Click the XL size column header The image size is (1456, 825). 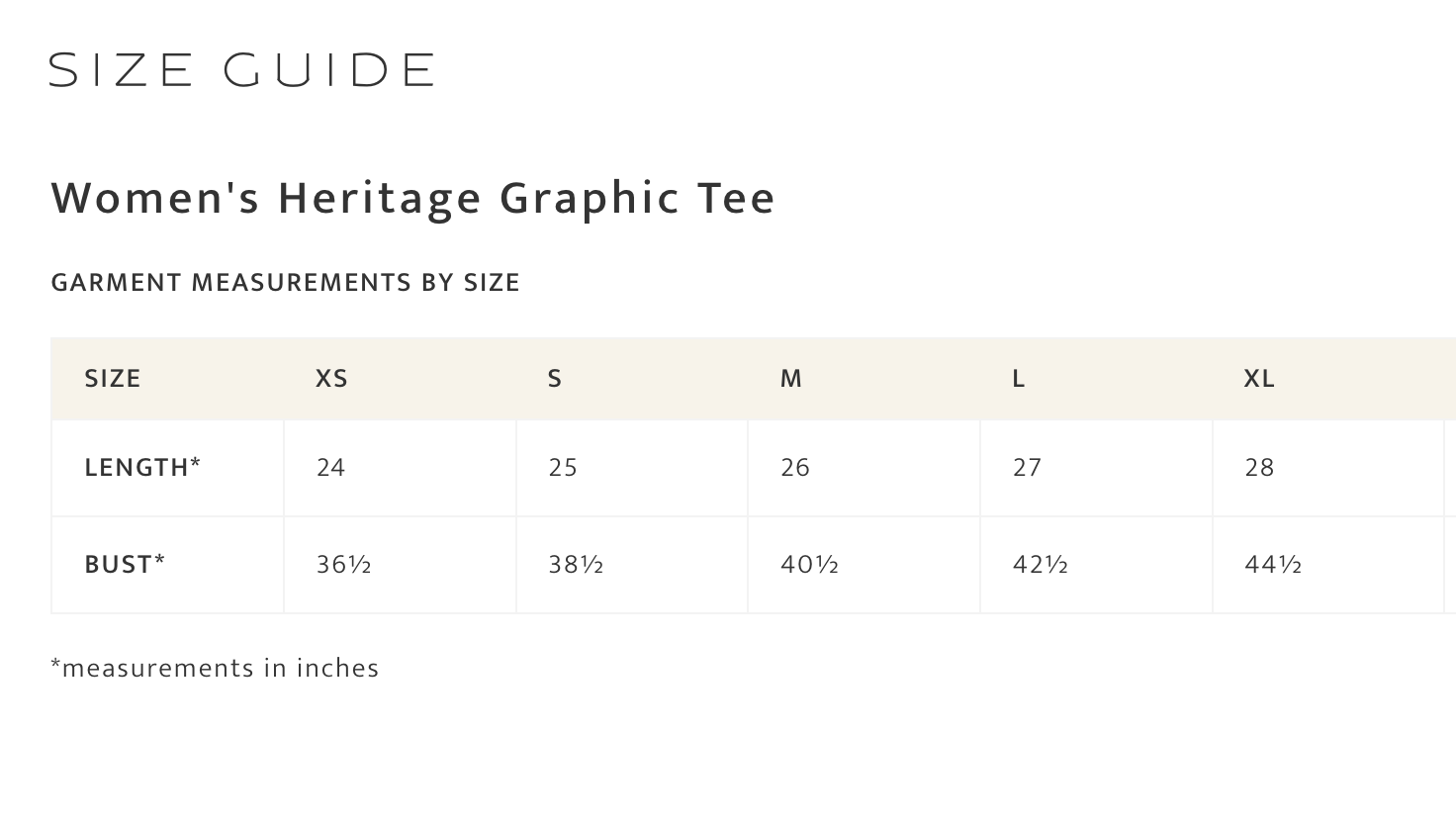(x=1259, y=379)
